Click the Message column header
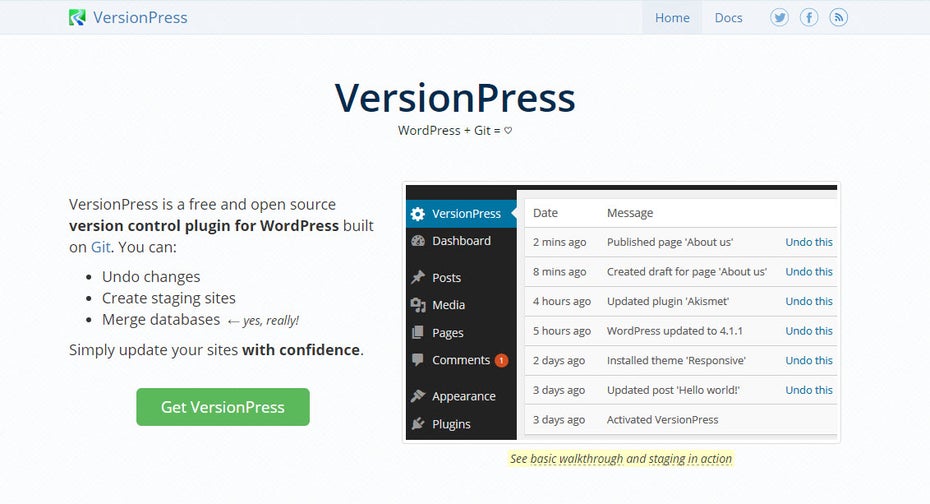Screen dimensions: 930x504 tap(630, 213)
